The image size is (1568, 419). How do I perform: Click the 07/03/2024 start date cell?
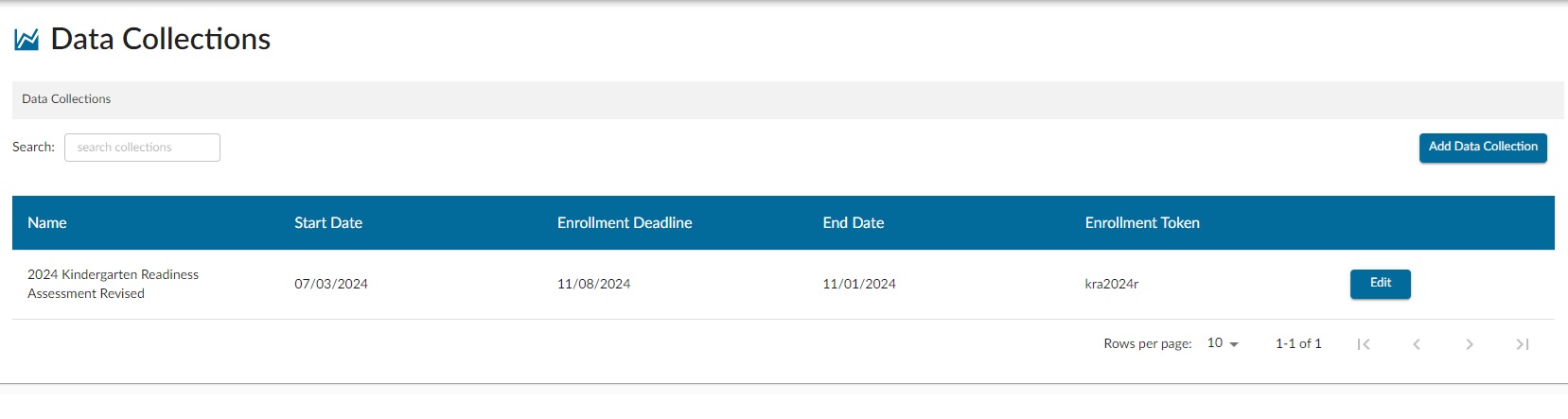[x=331, y=284]
